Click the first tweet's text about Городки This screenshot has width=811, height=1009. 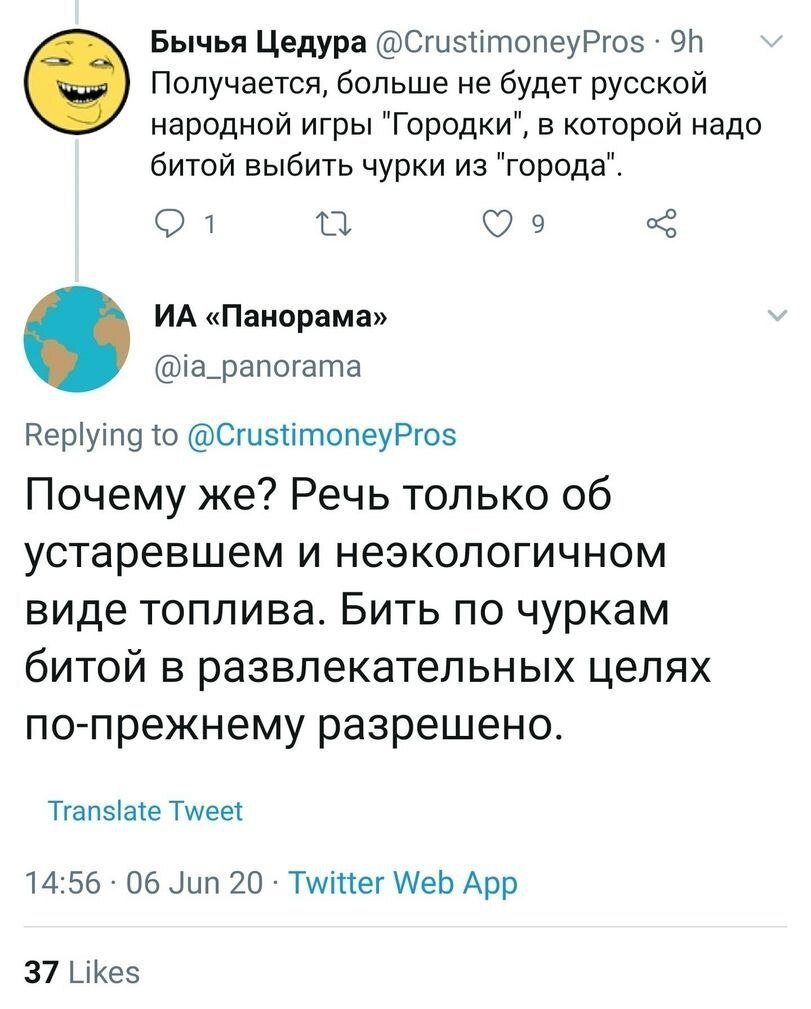(x=442, y=124)
